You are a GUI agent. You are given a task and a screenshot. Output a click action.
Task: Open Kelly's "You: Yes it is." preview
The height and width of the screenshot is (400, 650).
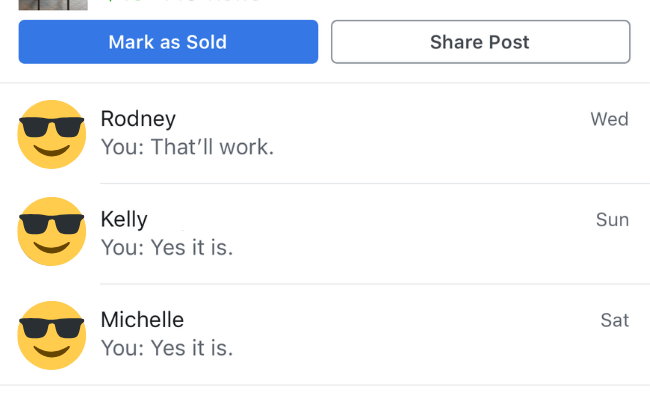click(x=167, y=247)
